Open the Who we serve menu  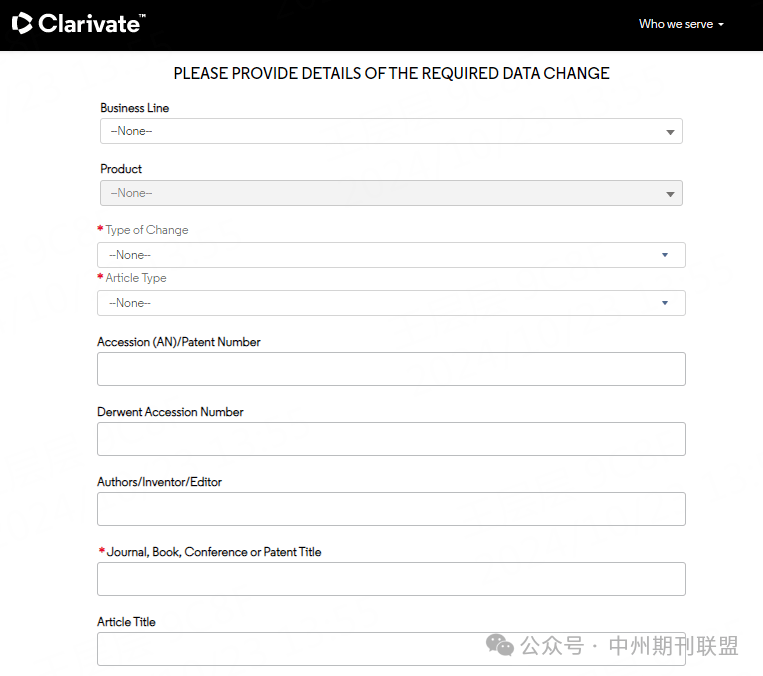[x=681, y=24]
